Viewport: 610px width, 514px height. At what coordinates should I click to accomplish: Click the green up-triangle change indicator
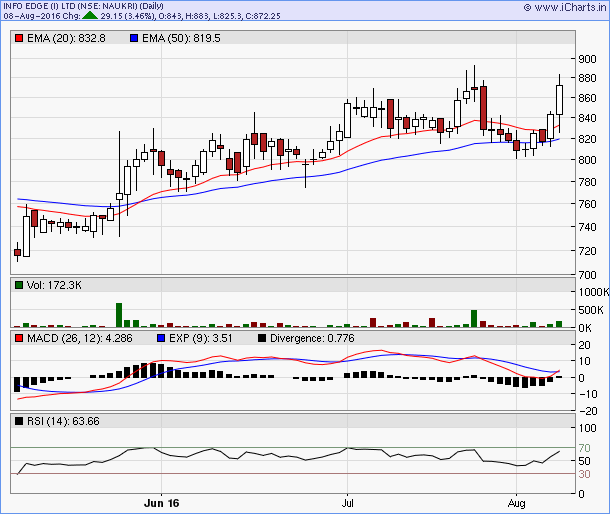click(90, 16)
